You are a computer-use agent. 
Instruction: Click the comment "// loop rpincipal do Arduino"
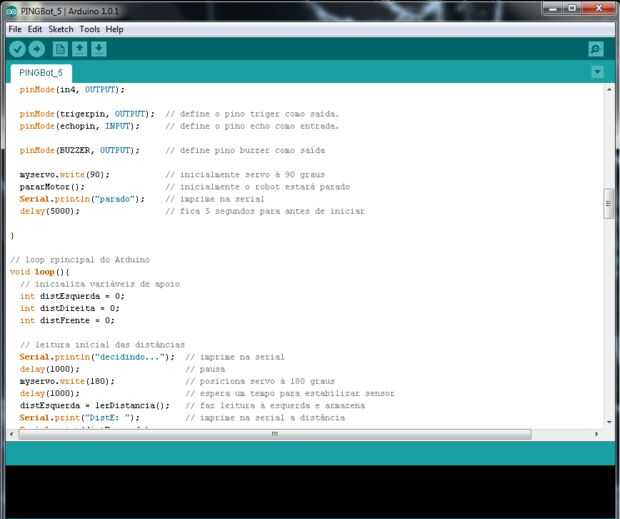tap(80, 260)
